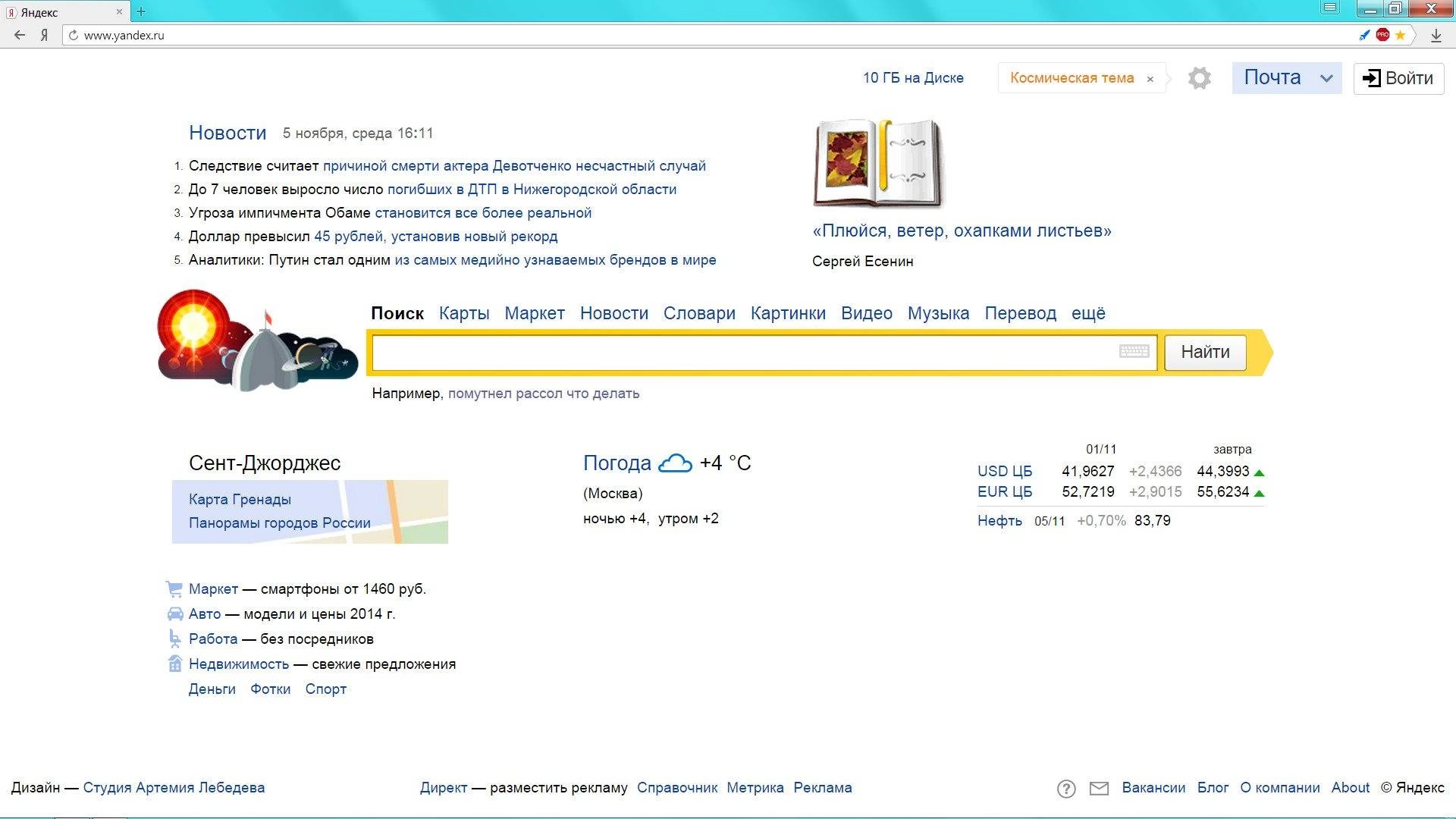Click the space-themed Yandex logo
Viewport: 1456px width, 819px height.
coord(257,340)
